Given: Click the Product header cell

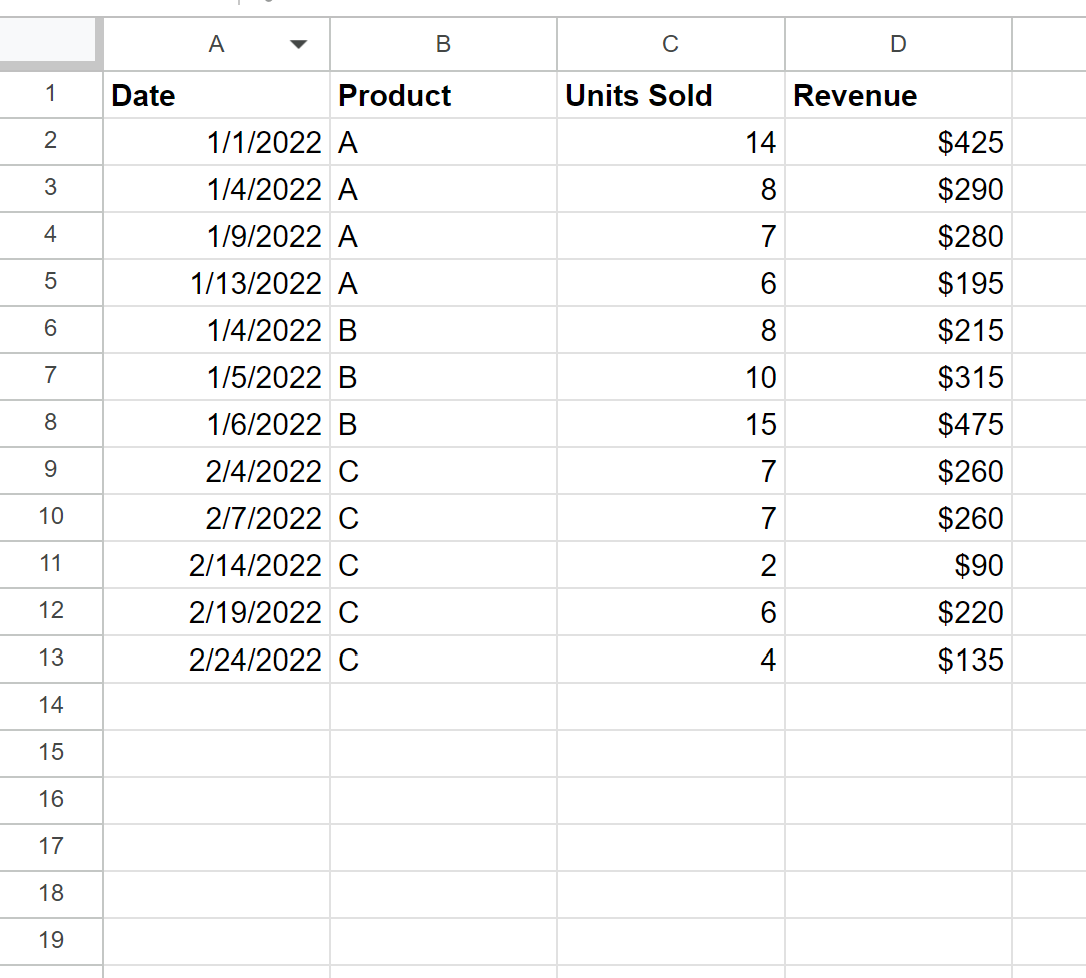Looking at the screenshot, I should coord(443,95).
